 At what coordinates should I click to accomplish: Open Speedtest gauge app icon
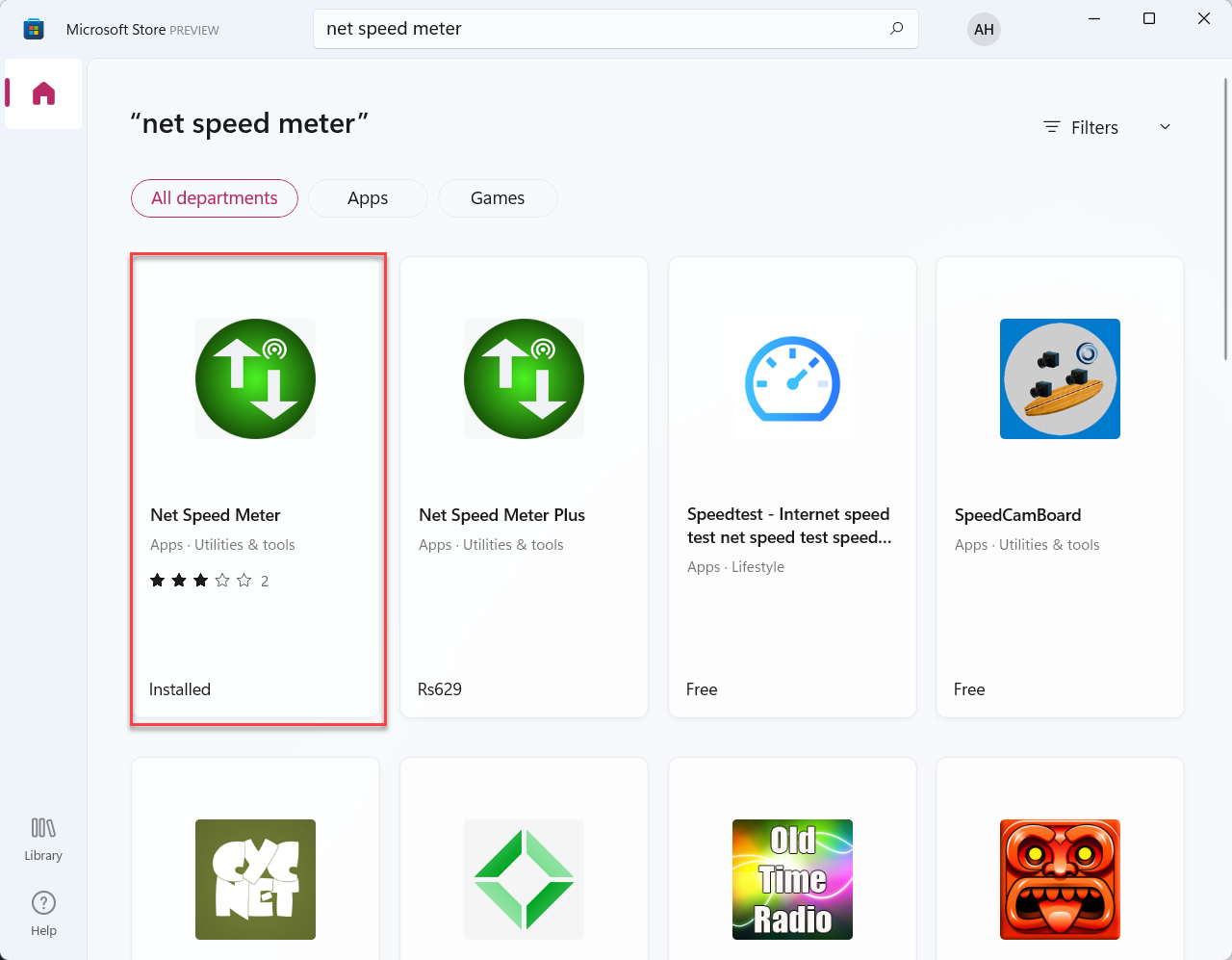(x=792, y=378)
